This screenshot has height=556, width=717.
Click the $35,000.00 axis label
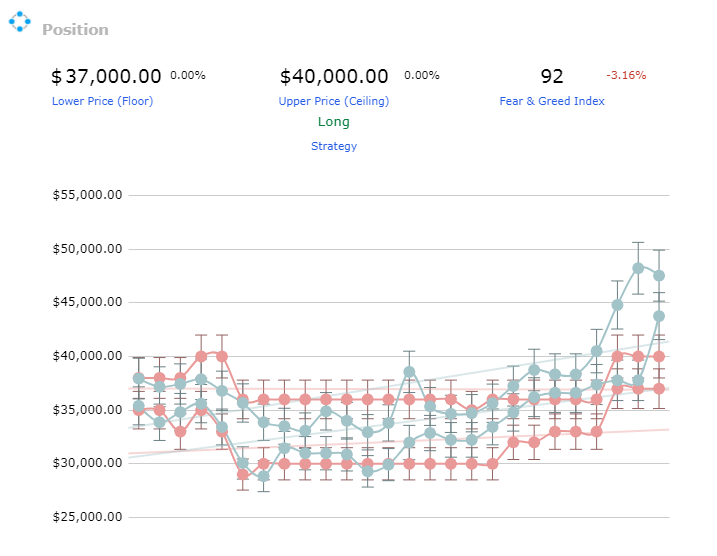(x=87, y=410)
